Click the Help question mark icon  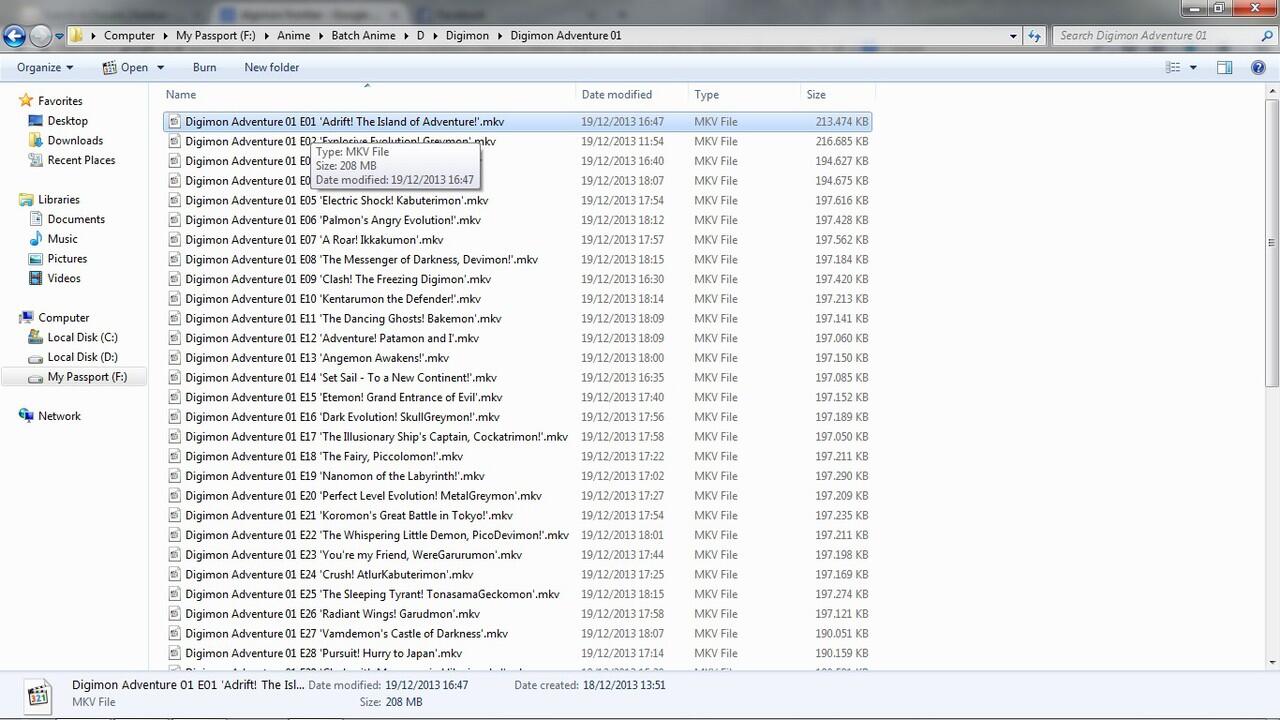pyautogui.click(x=1259, y=67)
